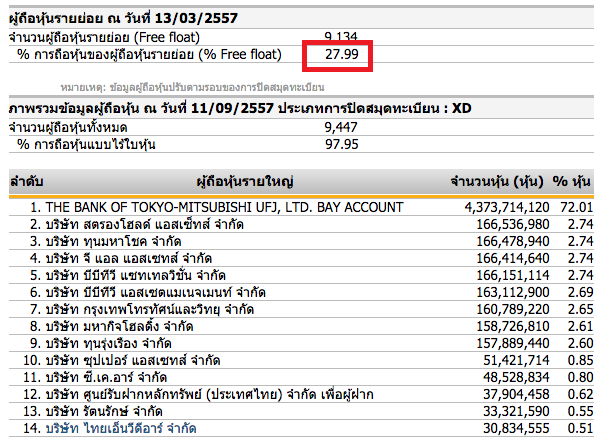Select บริษัท ทุนรุ่งเรือง จำกัด

click(x=109, y=343)
